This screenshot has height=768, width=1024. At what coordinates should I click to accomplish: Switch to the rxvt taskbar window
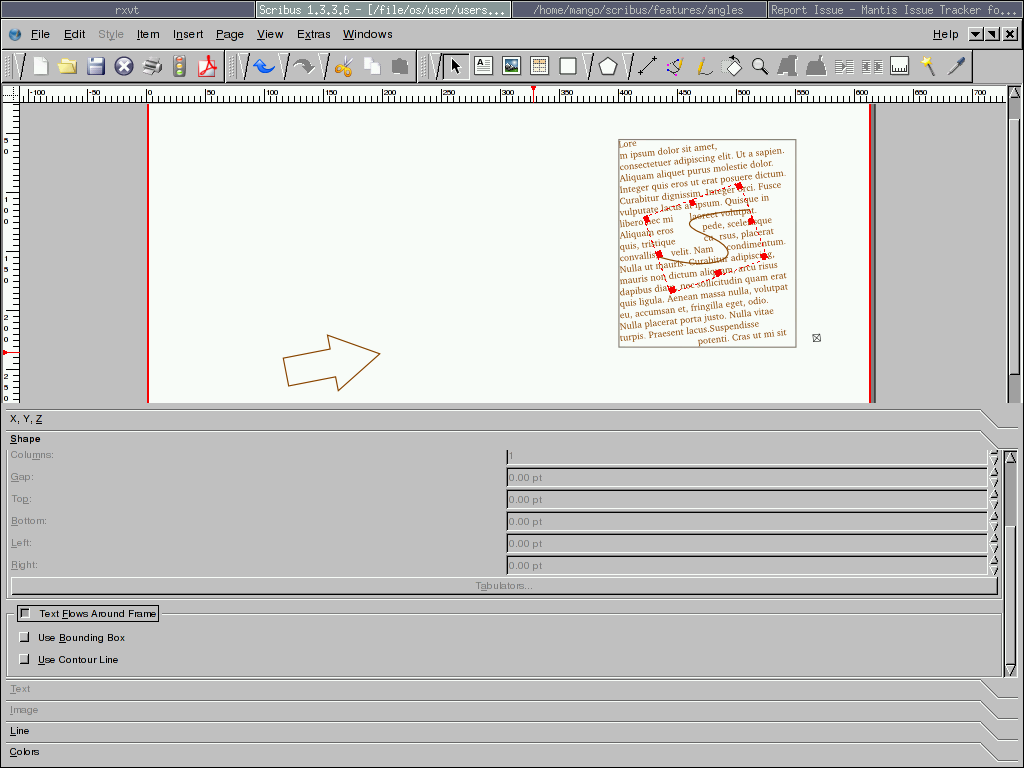click(127, 10)
